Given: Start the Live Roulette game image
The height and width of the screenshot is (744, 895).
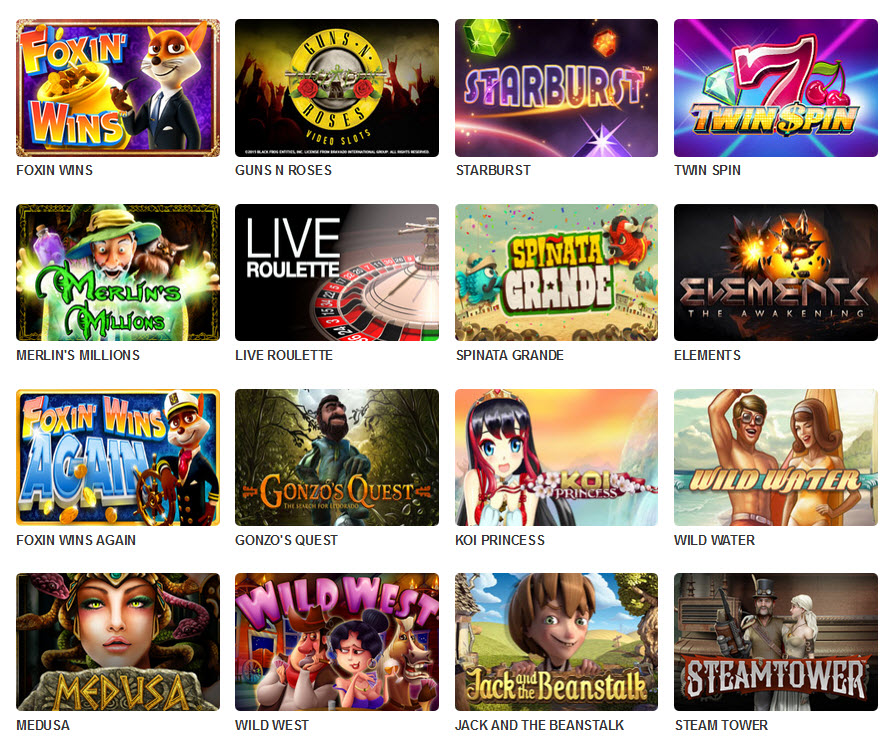Looking at the screenshot, I should tap(337, 272).
